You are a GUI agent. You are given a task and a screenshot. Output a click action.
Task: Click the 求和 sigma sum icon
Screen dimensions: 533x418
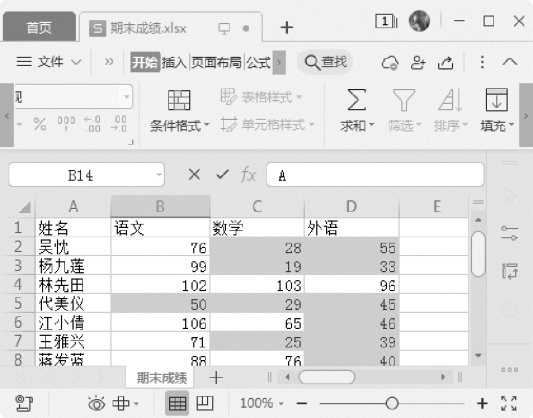357,100
